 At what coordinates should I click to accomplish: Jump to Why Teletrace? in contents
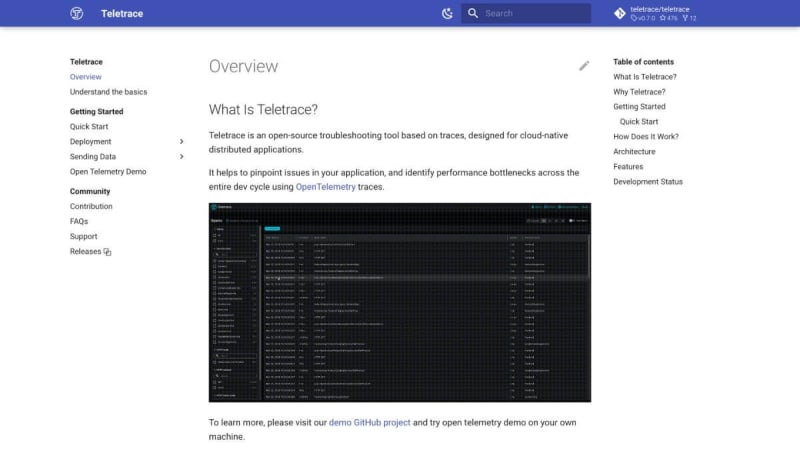pos(639,92)
